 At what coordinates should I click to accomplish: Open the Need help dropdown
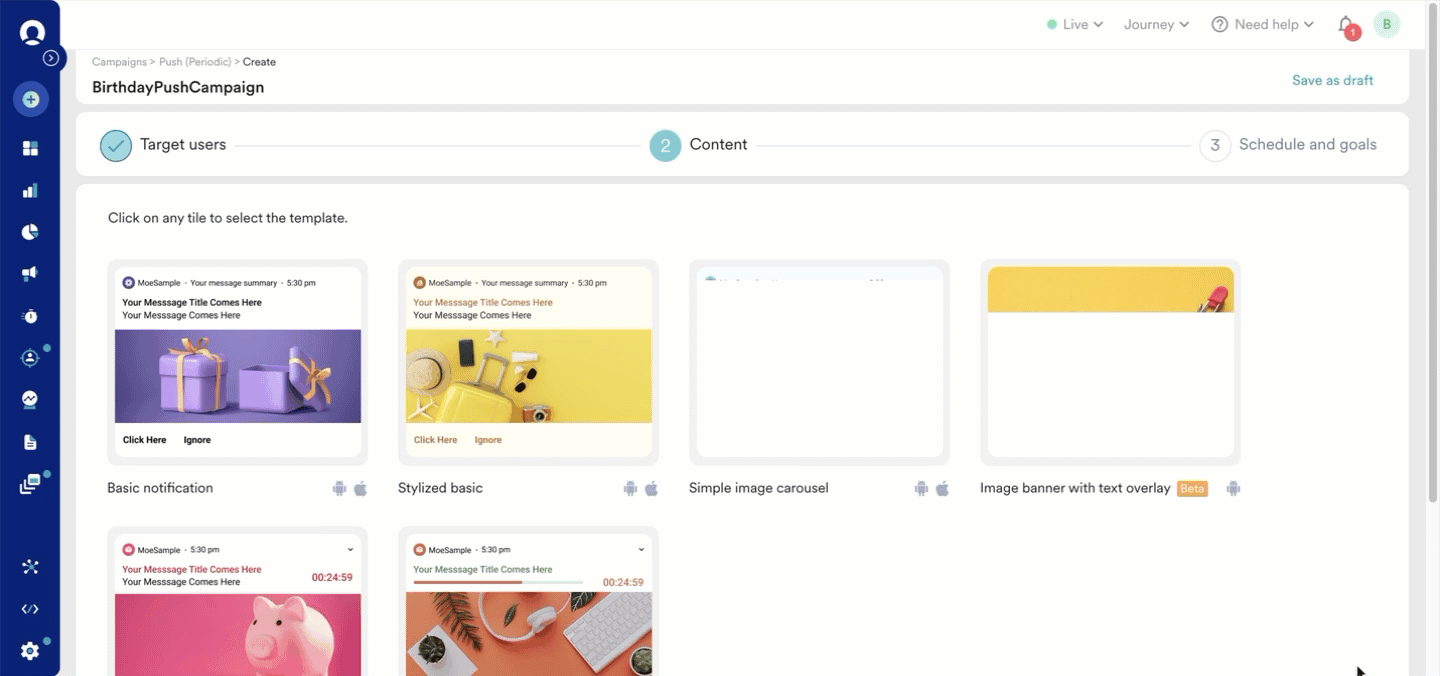[x=1262, y=25]
